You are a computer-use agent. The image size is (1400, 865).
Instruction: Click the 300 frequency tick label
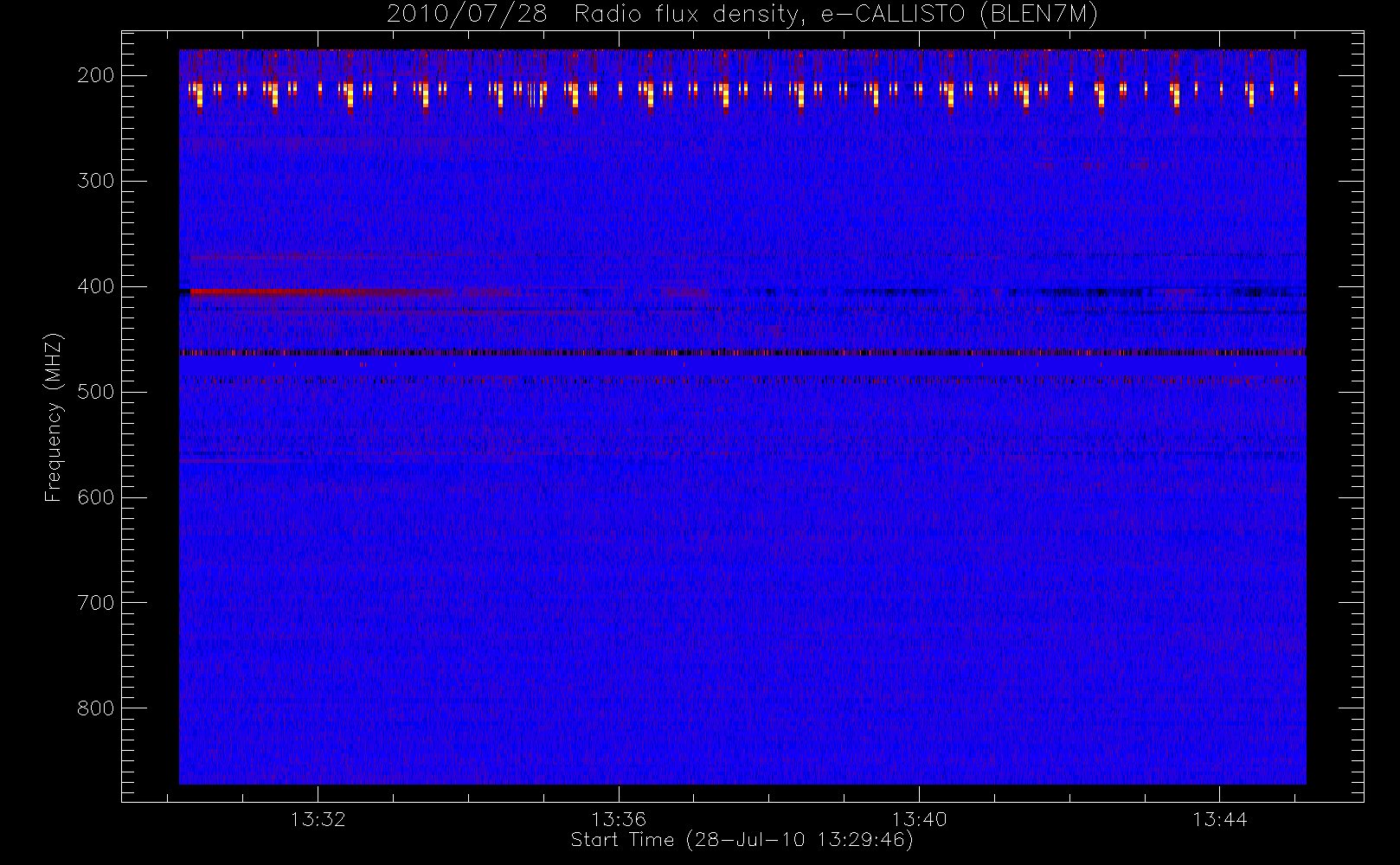[x=96, y=181]
